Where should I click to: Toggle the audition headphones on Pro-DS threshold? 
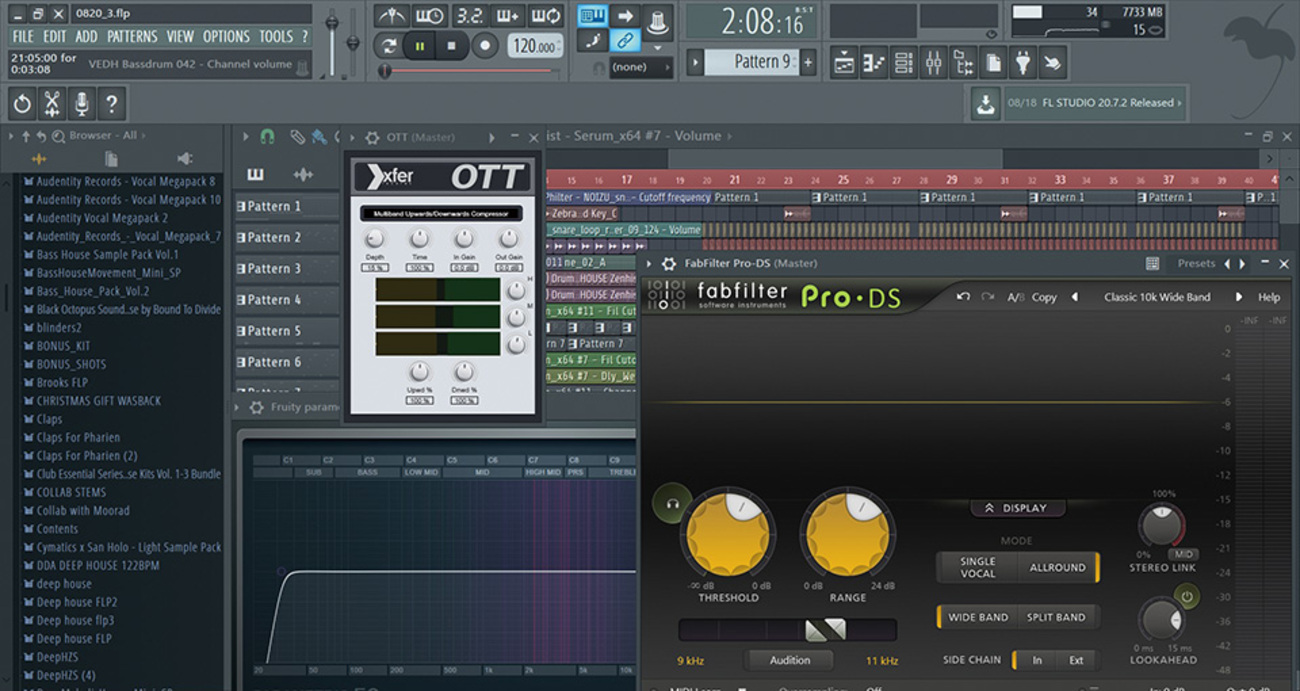[x=671, y=504]
